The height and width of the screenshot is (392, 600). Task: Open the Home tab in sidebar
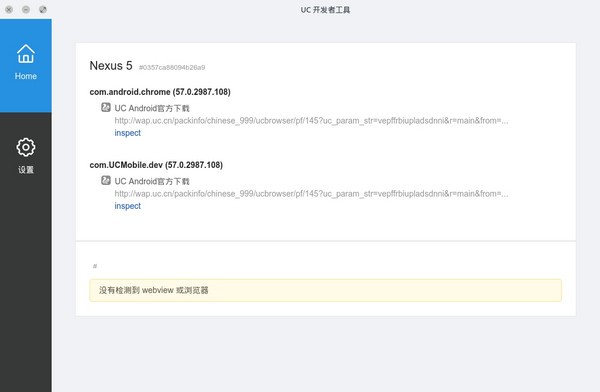pyautogui.click(x=26, y=65)
